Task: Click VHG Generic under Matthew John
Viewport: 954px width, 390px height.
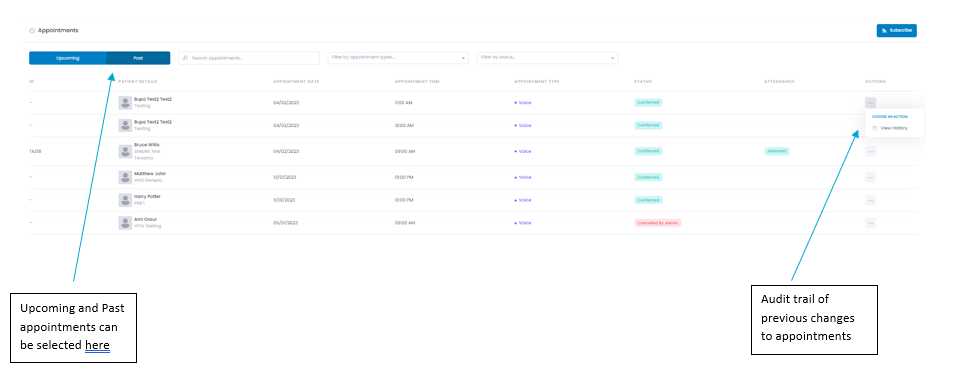Action: click(x=147, y=180)
